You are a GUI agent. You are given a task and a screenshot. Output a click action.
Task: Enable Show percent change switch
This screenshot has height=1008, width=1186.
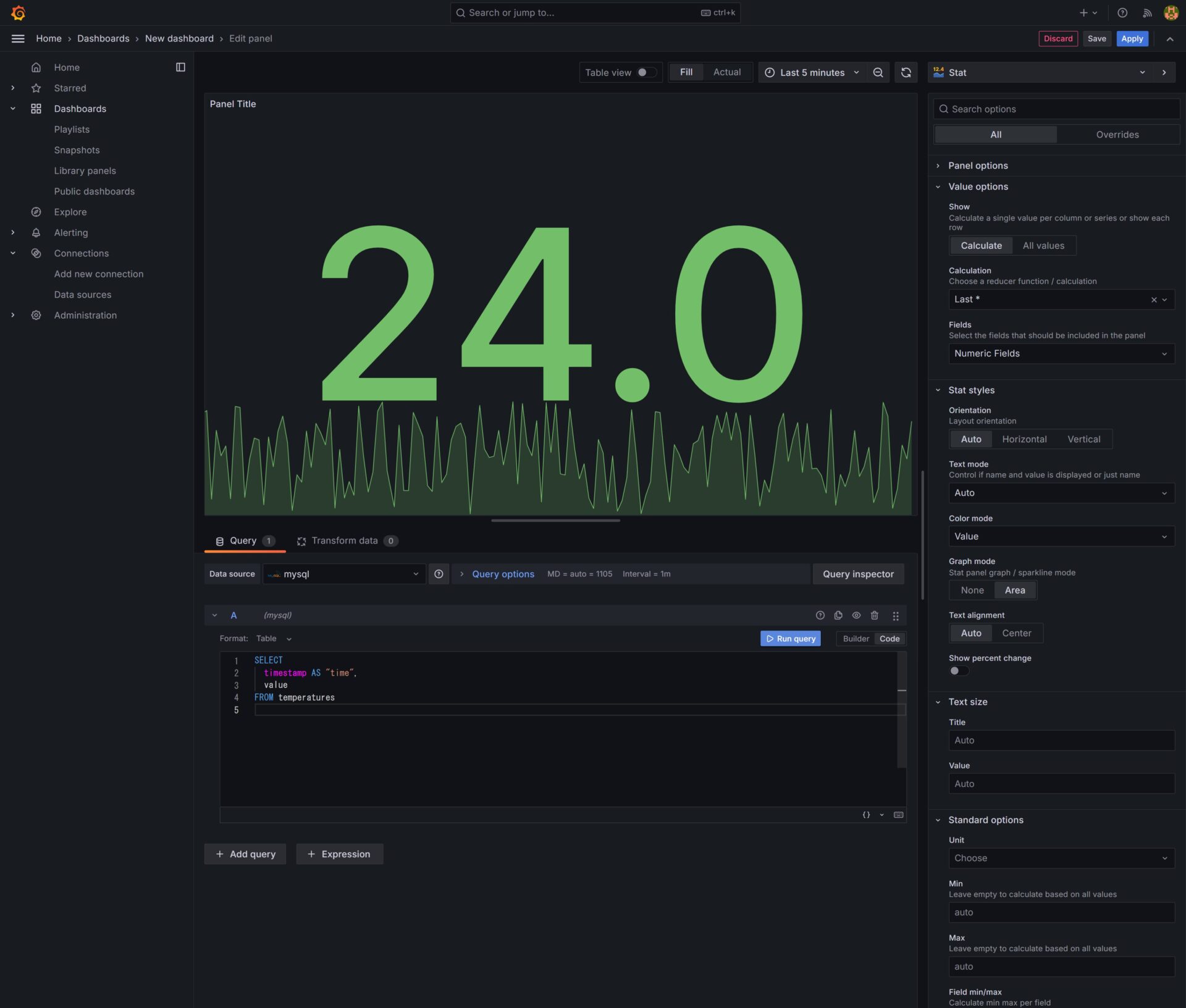coord(959,671)
